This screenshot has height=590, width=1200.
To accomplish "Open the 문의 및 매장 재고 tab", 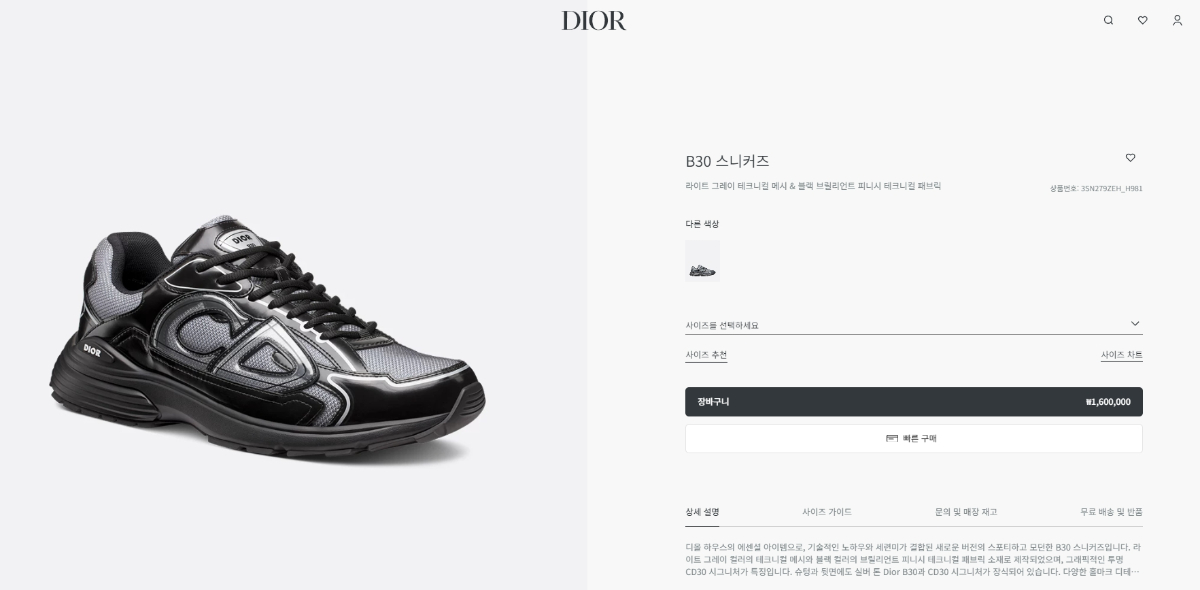I will click(x=966, y=512).
